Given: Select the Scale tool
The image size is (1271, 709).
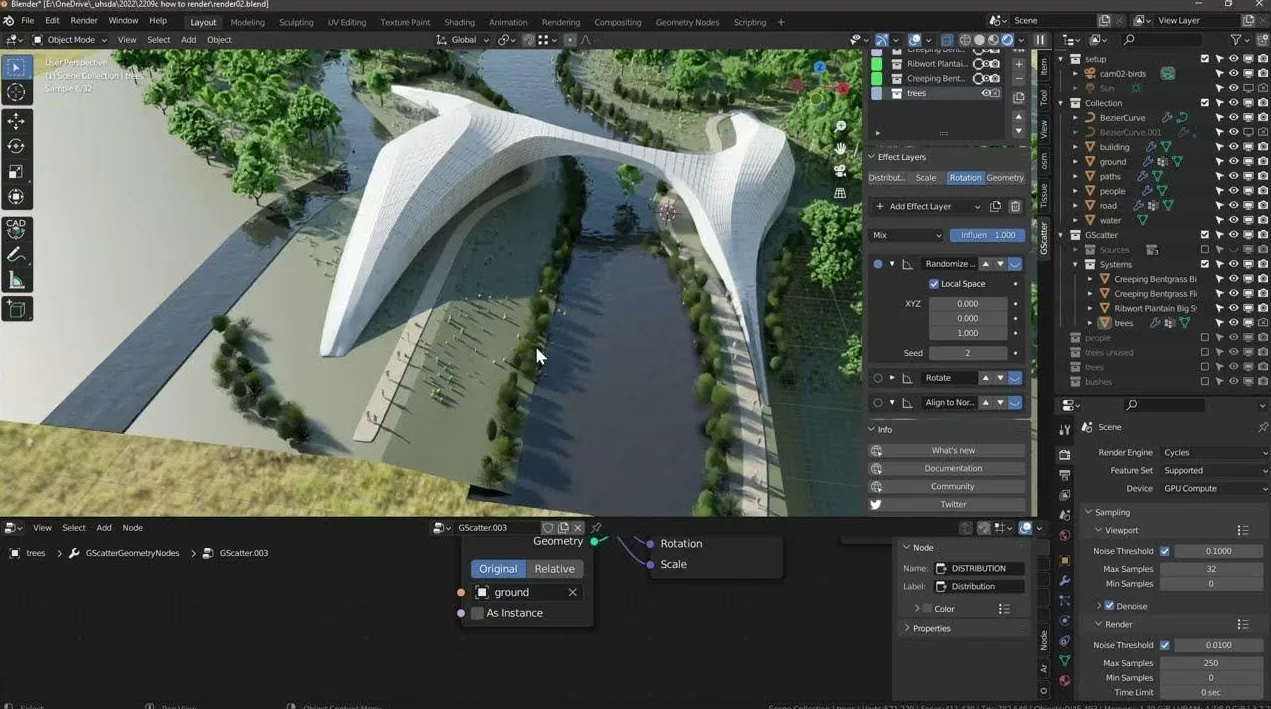Looking at the screenshot, I should (16, 171).
